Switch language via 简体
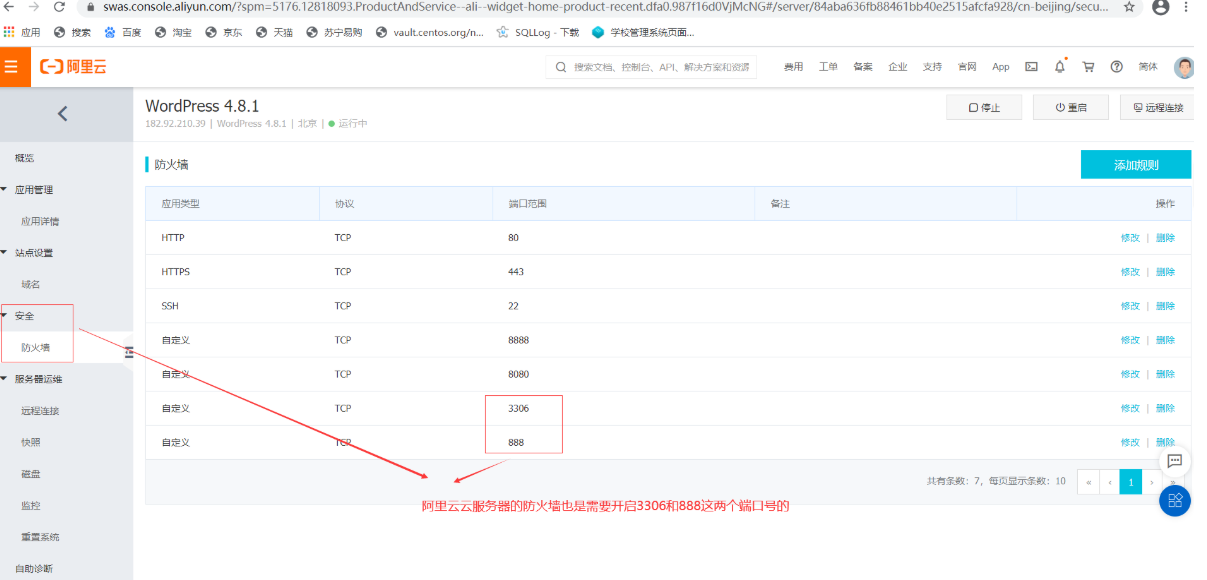Screen dimensions: 1207x580 pyautogui.click(x=1148, y=67)
